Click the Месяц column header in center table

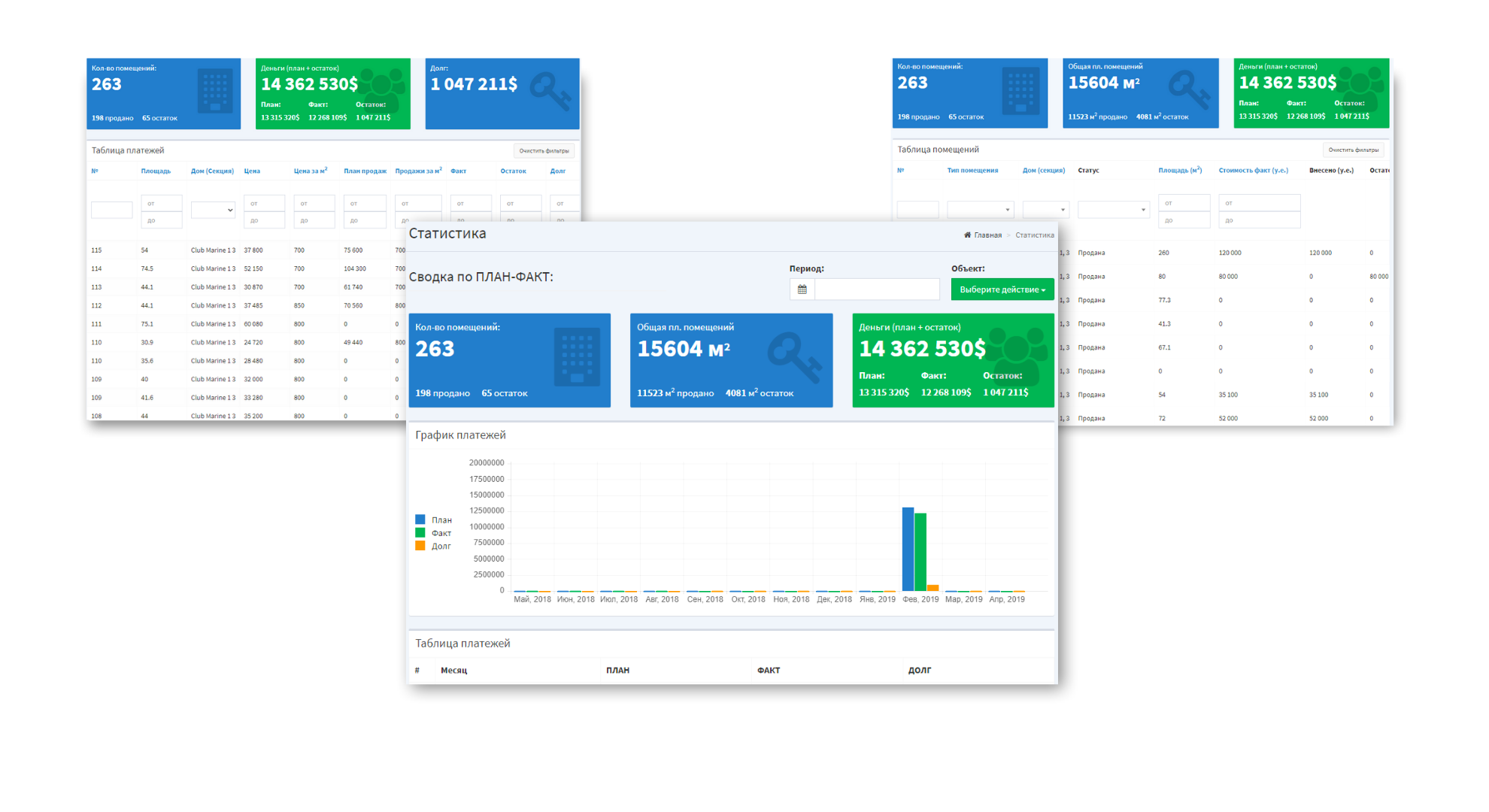tap(454, 671)
